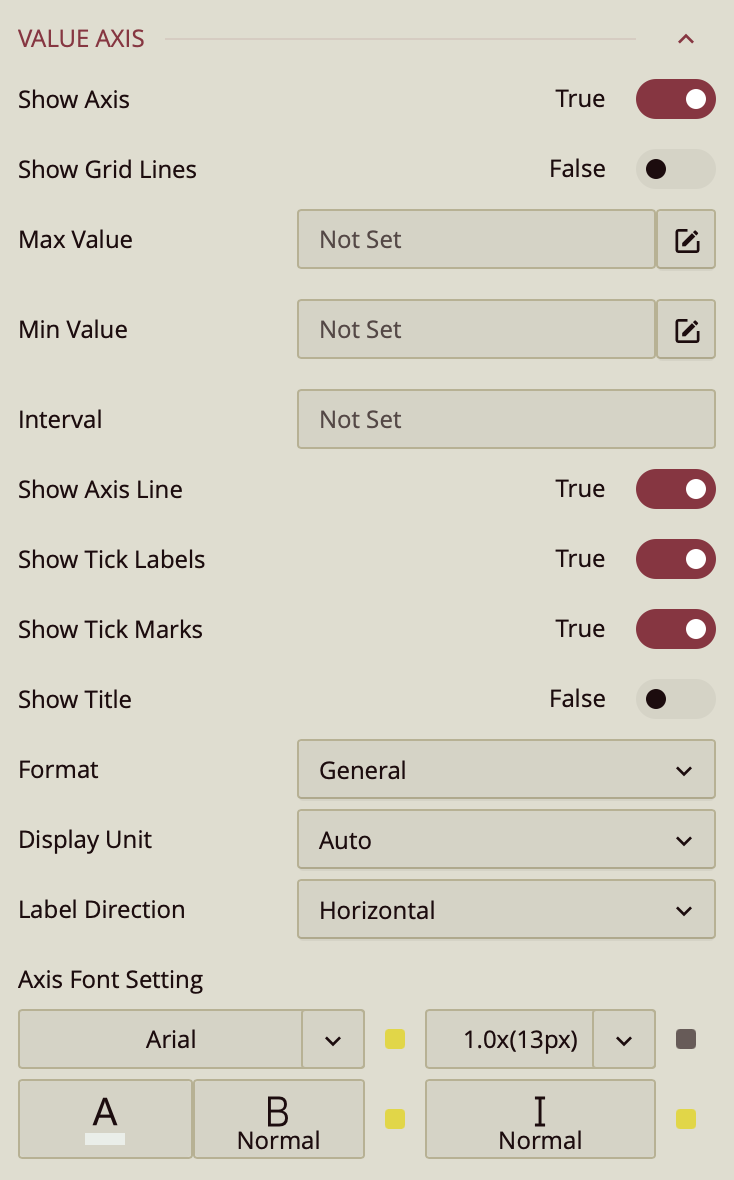
Task: Click the Interval input field
Action: coord(506,420)
